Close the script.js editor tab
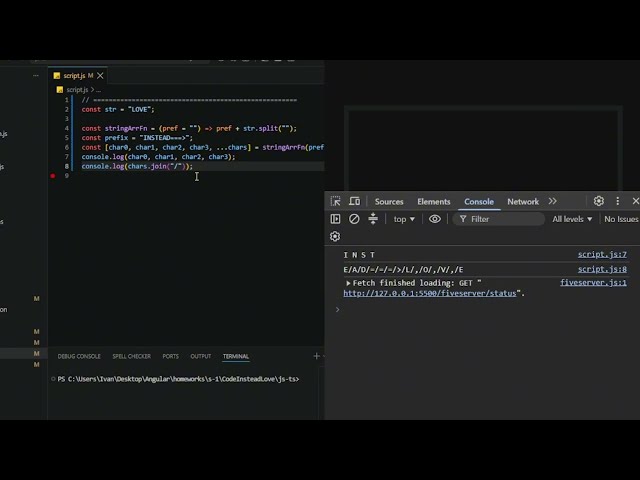 pos(100,76)
